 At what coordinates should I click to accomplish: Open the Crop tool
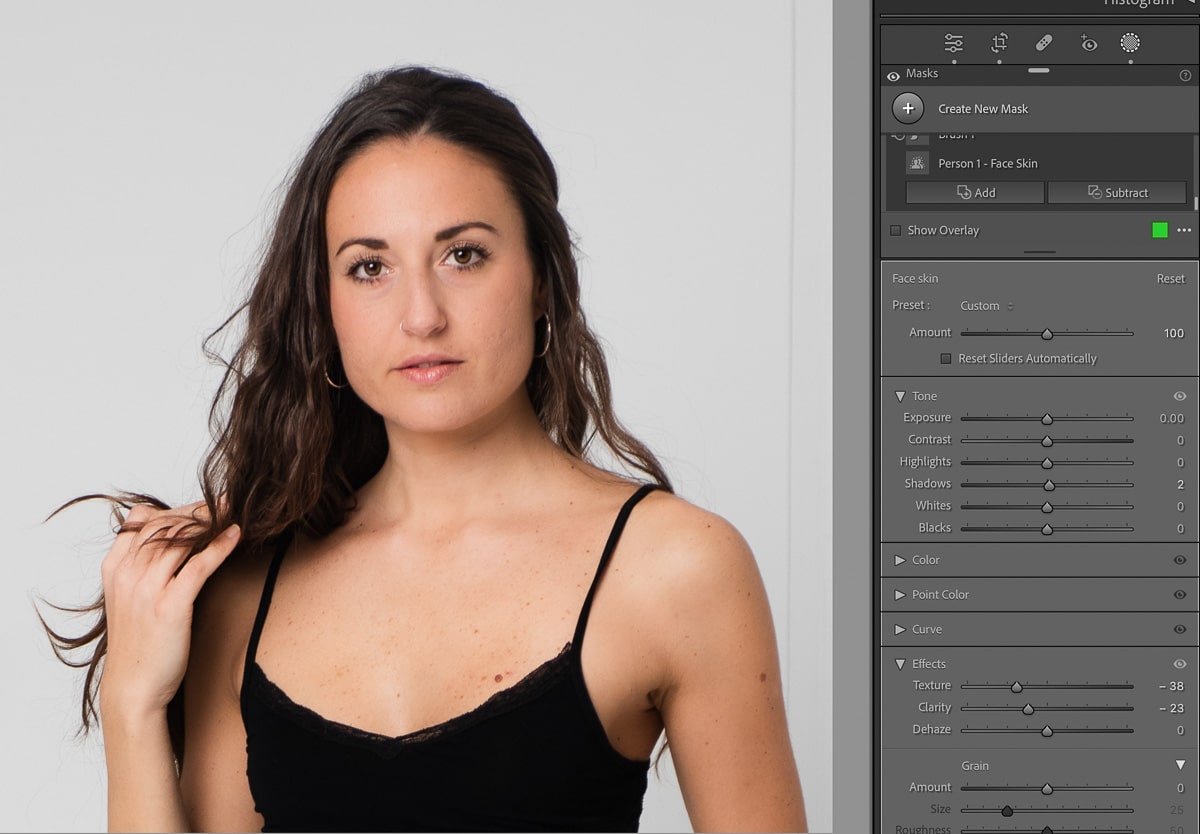click(997, 43)
